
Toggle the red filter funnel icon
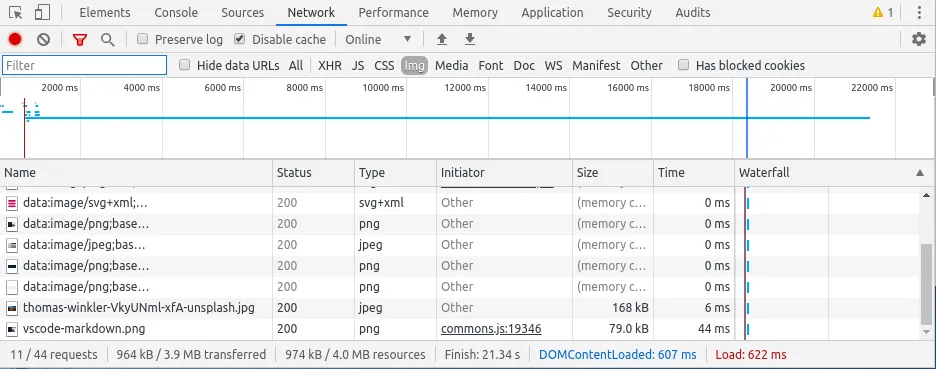[x=80, y=39]
